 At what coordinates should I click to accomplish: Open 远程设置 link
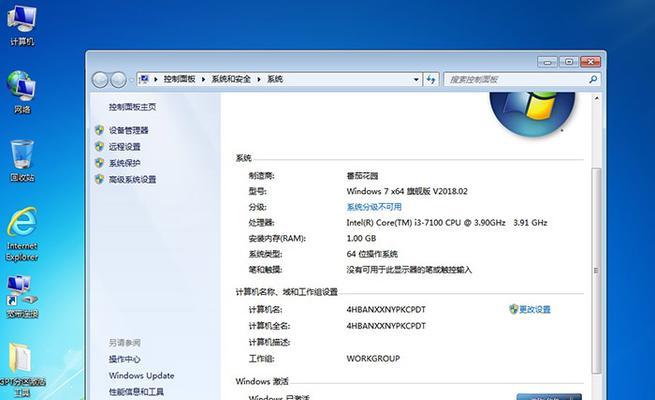[x=124, y=147]
